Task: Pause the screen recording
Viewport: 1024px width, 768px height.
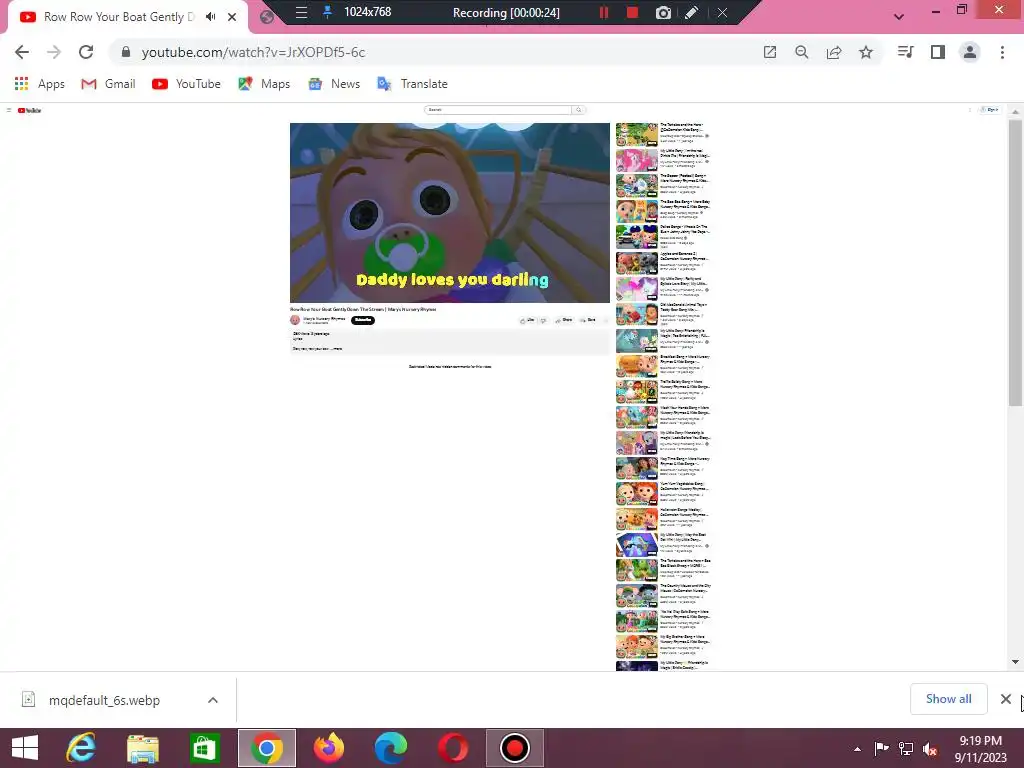Action: [604, 12]
